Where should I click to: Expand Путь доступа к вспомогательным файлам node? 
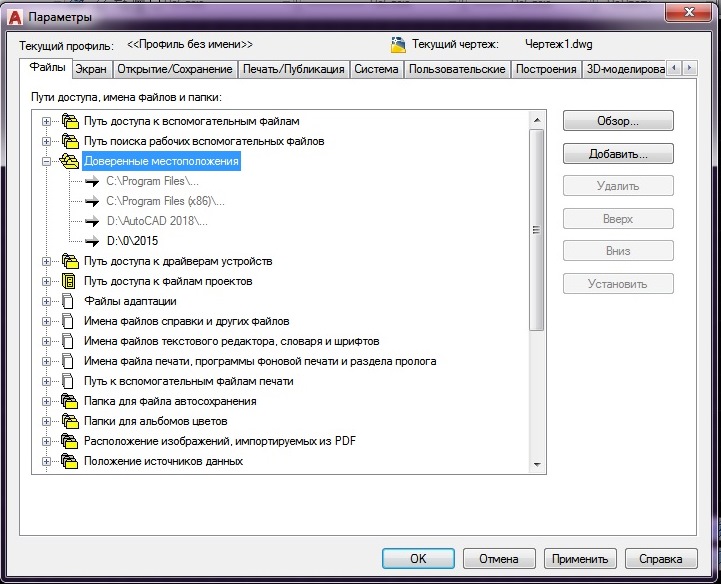tap(46, 121)
